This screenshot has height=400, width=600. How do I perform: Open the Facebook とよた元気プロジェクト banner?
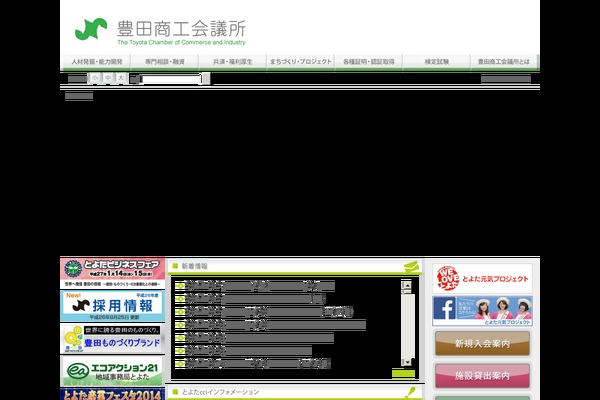482,311
